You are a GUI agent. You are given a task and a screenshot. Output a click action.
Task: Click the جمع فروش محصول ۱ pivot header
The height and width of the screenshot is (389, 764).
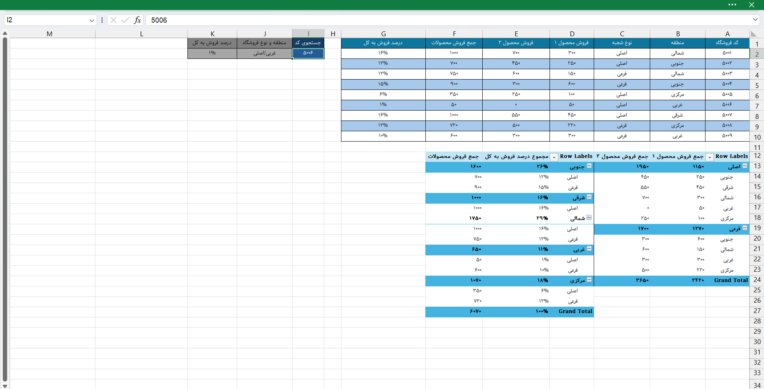click(677, 157)
